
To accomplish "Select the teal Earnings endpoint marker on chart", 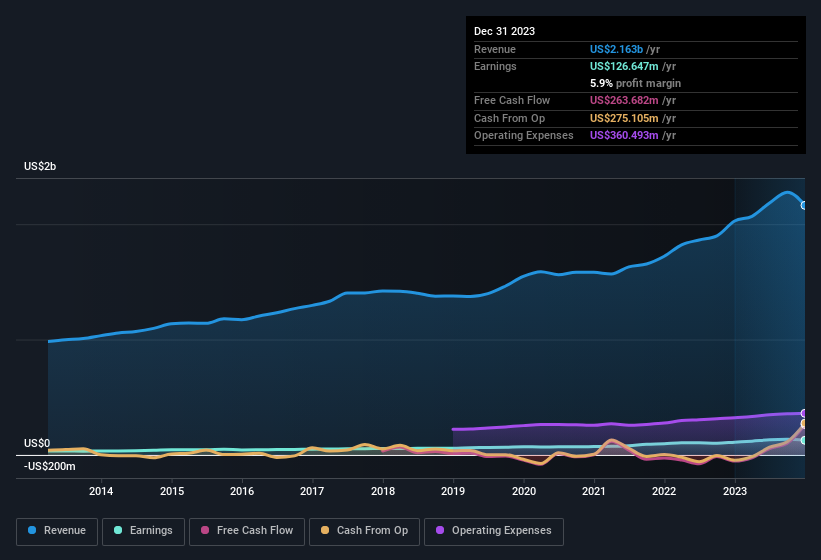I will [x=804, y=440].
